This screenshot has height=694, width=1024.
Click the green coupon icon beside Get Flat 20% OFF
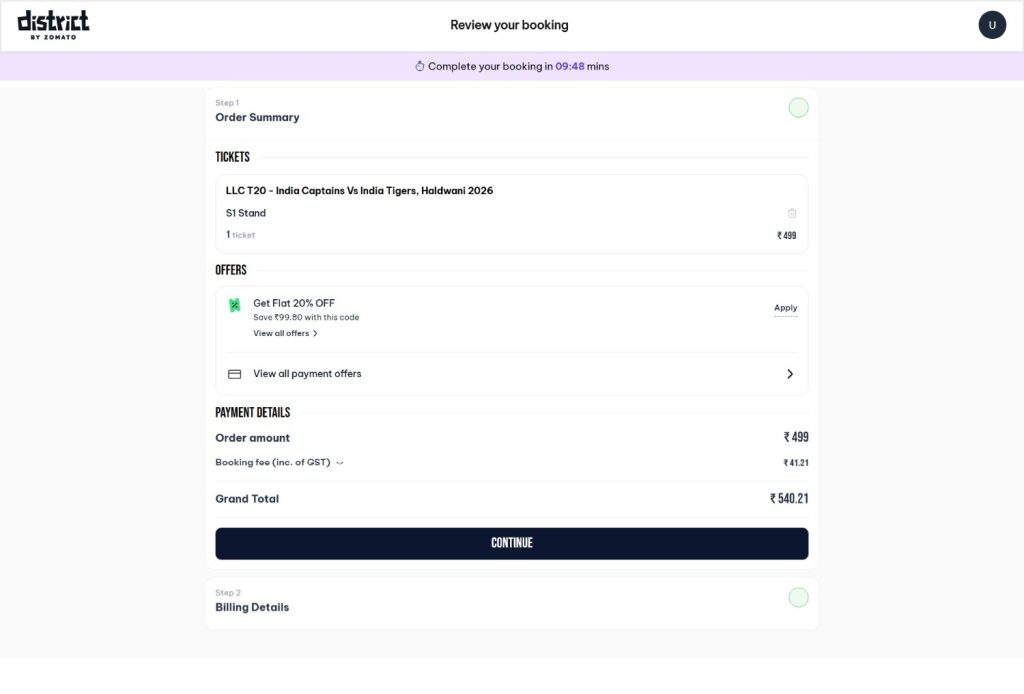232,304
